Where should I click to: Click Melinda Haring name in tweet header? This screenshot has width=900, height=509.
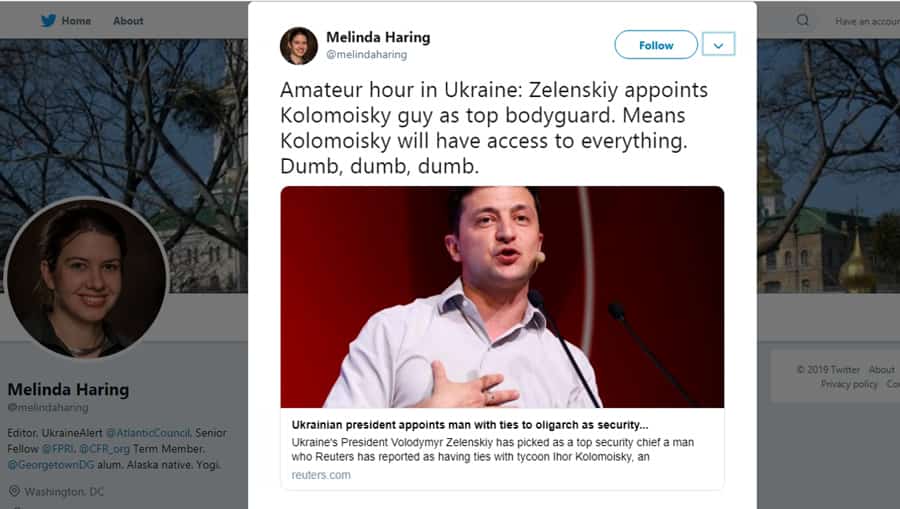[378, 37]
